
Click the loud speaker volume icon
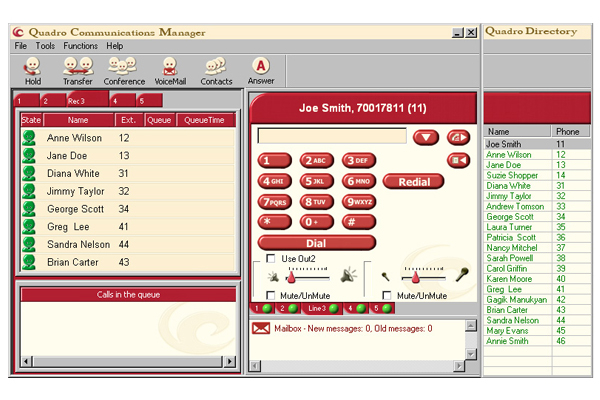coord(348,276)
